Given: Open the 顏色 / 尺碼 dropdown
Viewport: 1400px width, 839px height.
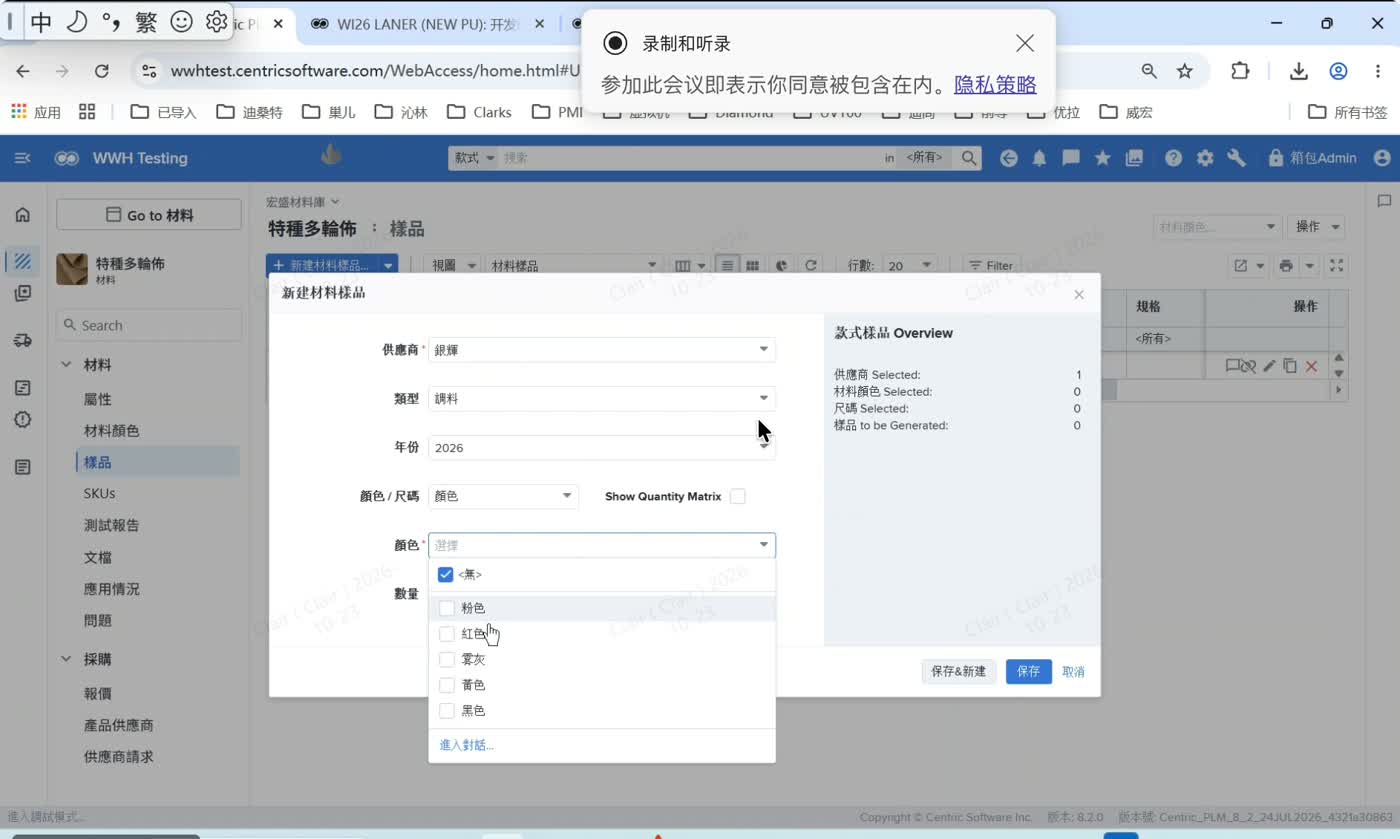Looking at the screenshot, I should coord(503,497).
